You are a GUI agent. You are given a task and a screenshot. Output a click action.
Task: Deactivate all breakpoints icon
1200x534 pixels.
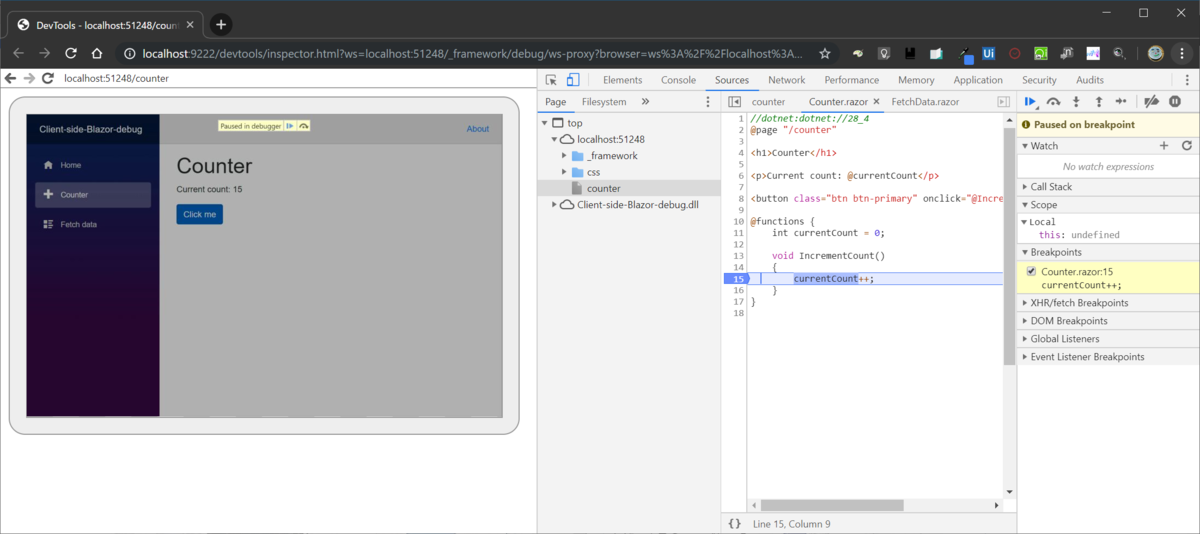coord(1151,101)
